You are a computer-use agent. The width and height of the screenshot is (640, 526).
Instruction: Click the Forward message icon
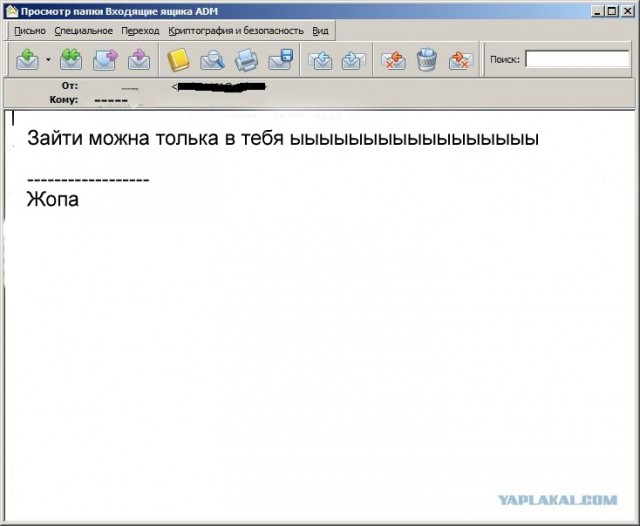[105, 60]
